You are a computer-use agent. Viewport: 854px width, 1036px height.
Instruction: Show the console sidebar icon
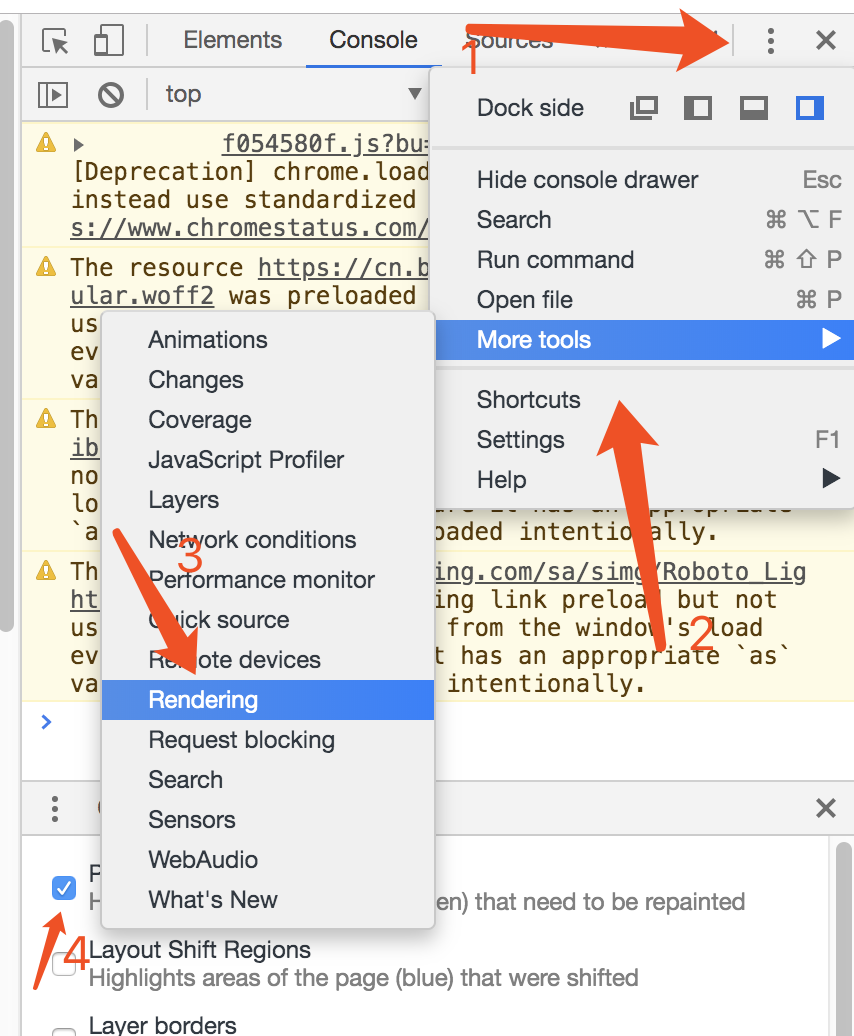click(53, 94)
